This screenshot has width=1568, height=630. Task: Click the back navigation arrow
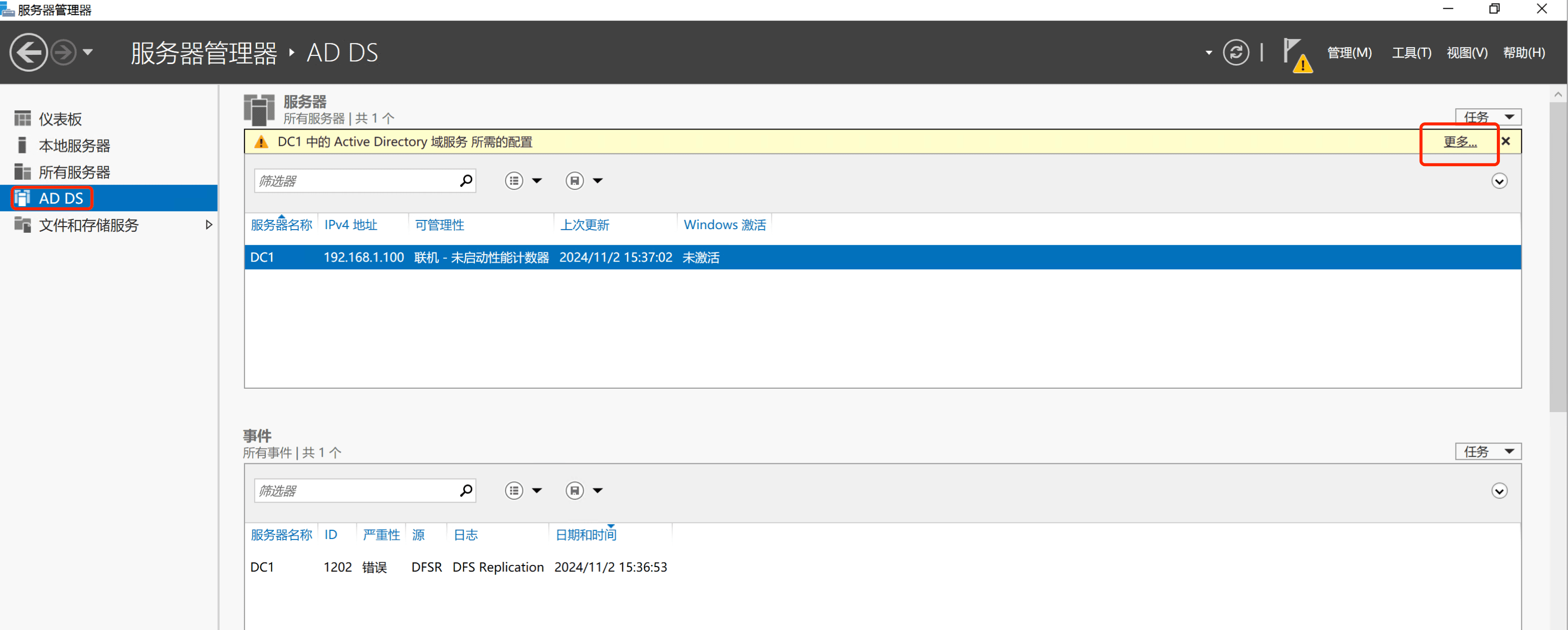point(28,52)
